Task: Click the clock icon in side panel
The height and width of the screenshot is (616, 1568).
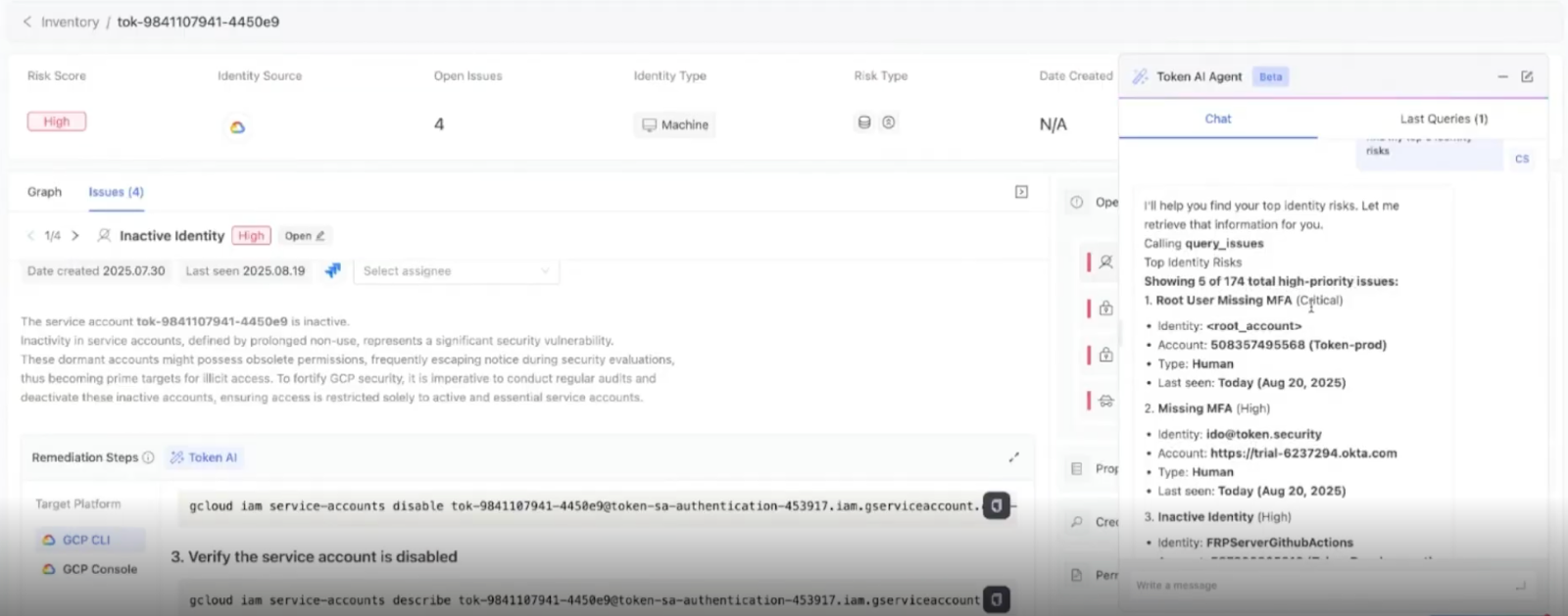Action: (1077, 203)
